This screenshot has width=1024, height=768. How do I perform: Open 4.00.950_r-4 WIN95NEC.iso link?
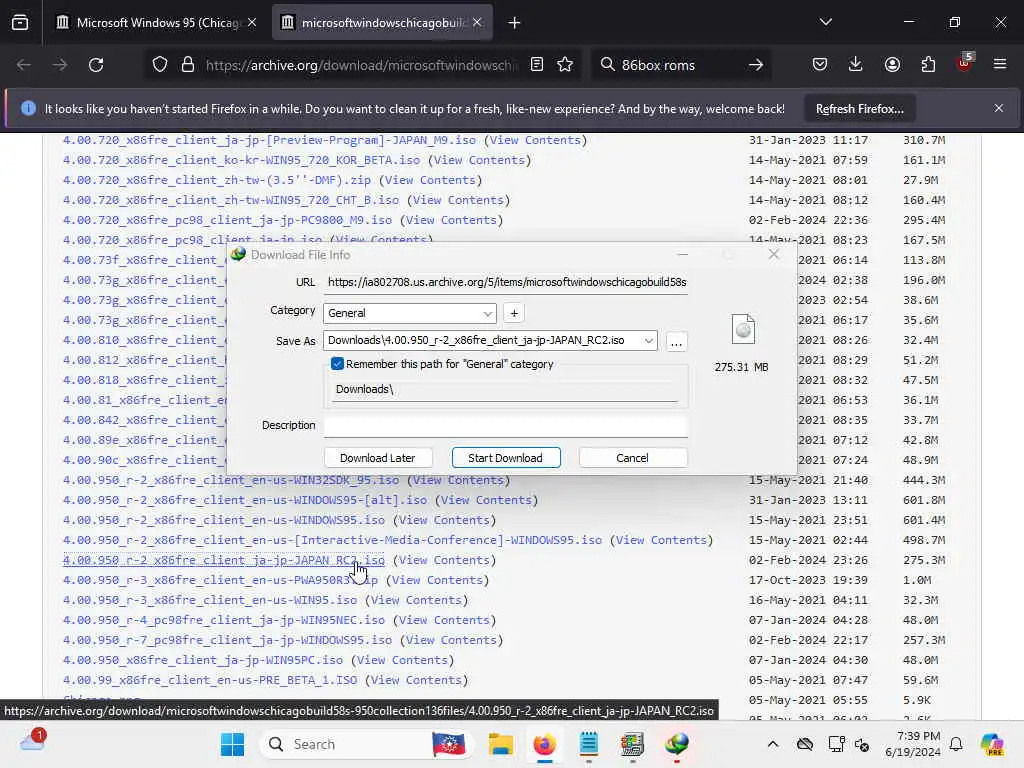click(x=223, y=620)
